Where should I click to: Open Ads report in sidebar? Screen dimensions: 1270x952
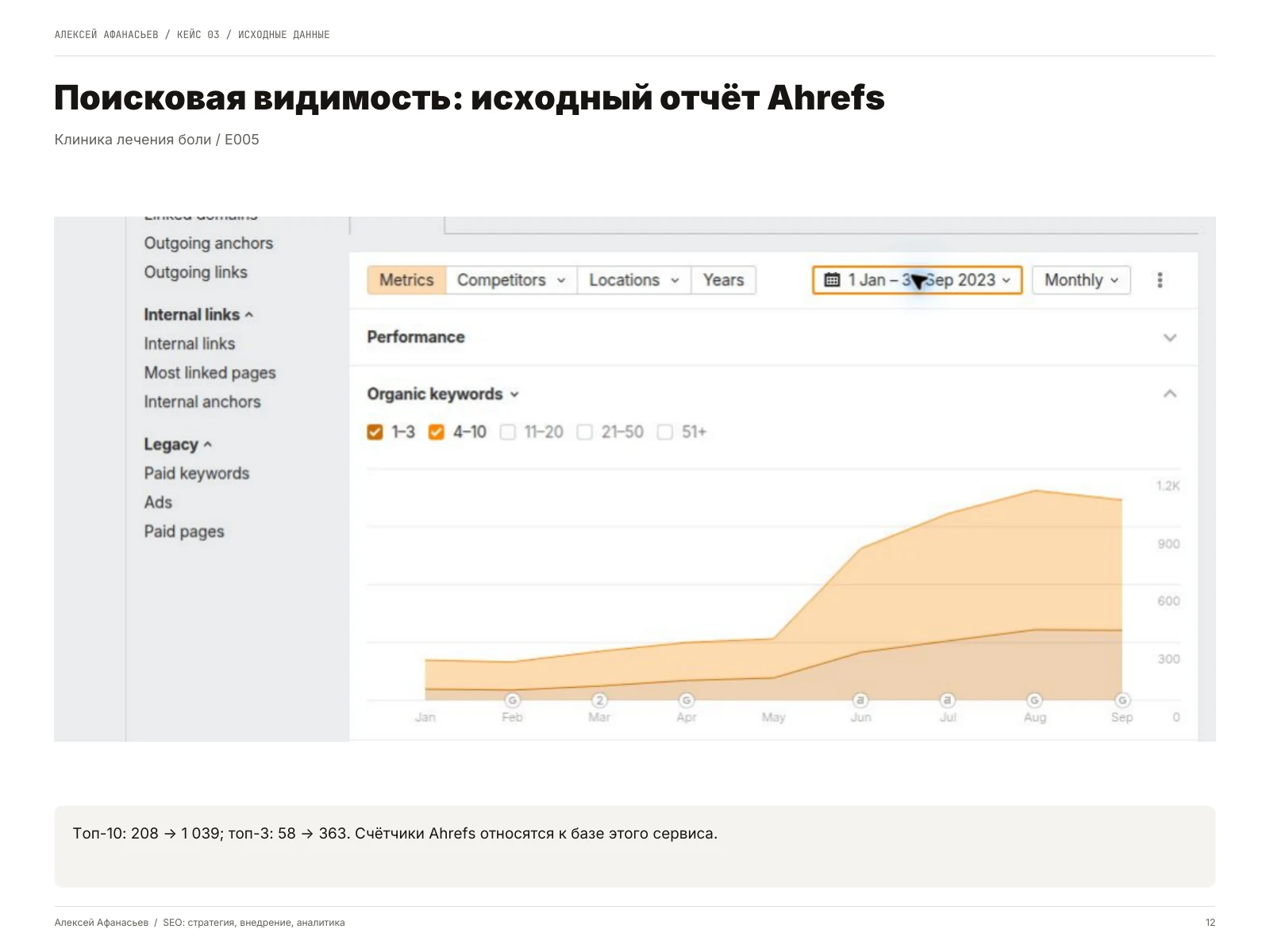tap(158, 502)
